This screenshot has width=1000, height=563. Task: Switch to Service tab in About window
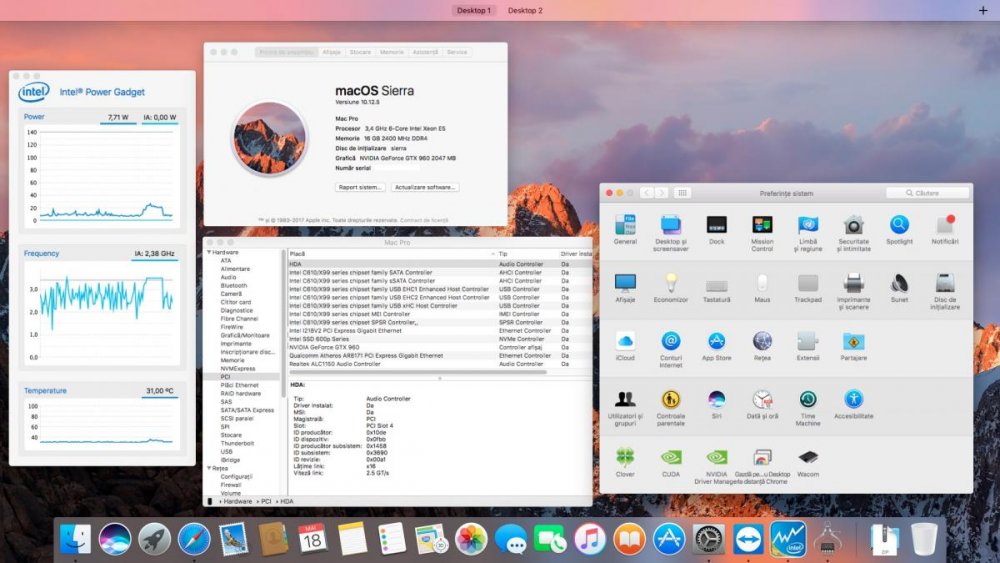[x=457, y=52]
